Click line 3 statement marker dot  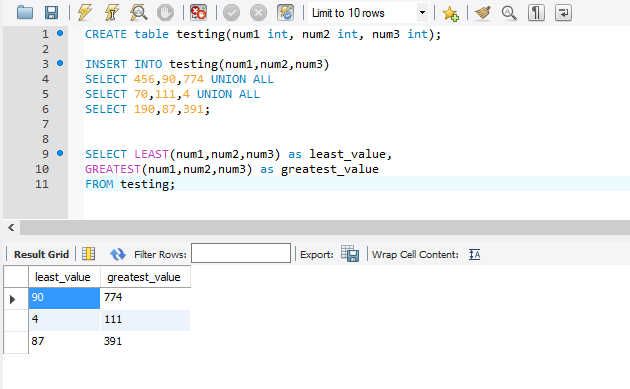click(x=60, y=63)
